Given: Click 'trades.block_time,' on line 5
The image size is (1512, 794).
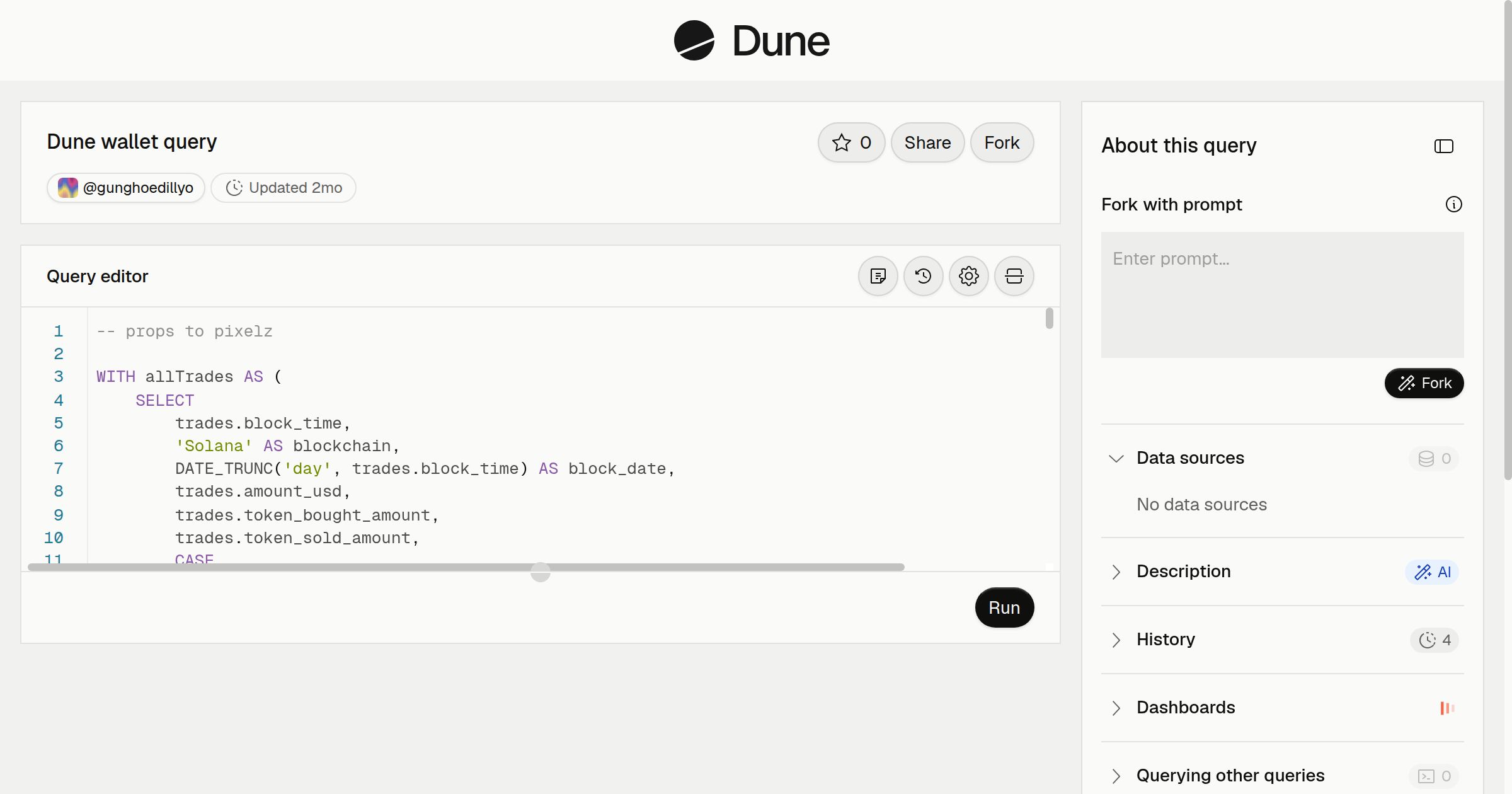Looking at the screenshot, I should (263, 423).
